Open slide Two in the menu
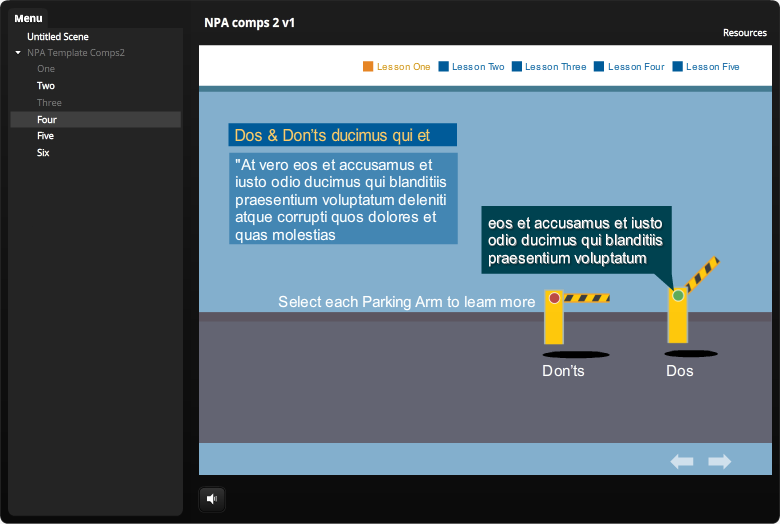780x524 pixels. 46,86
